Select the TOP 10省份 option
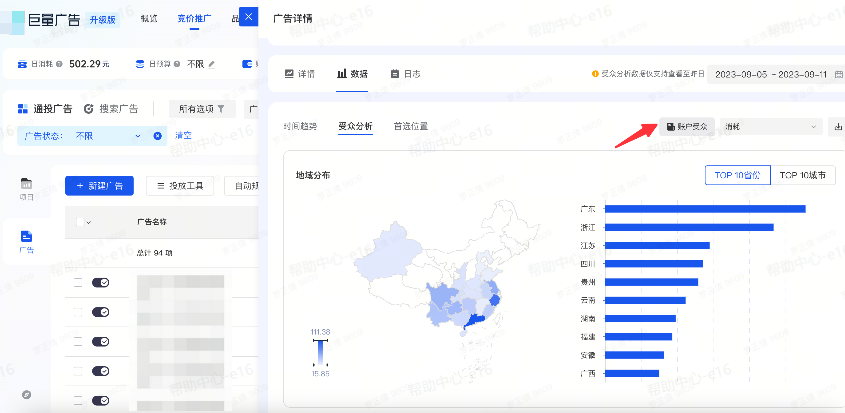 (738, 175)
